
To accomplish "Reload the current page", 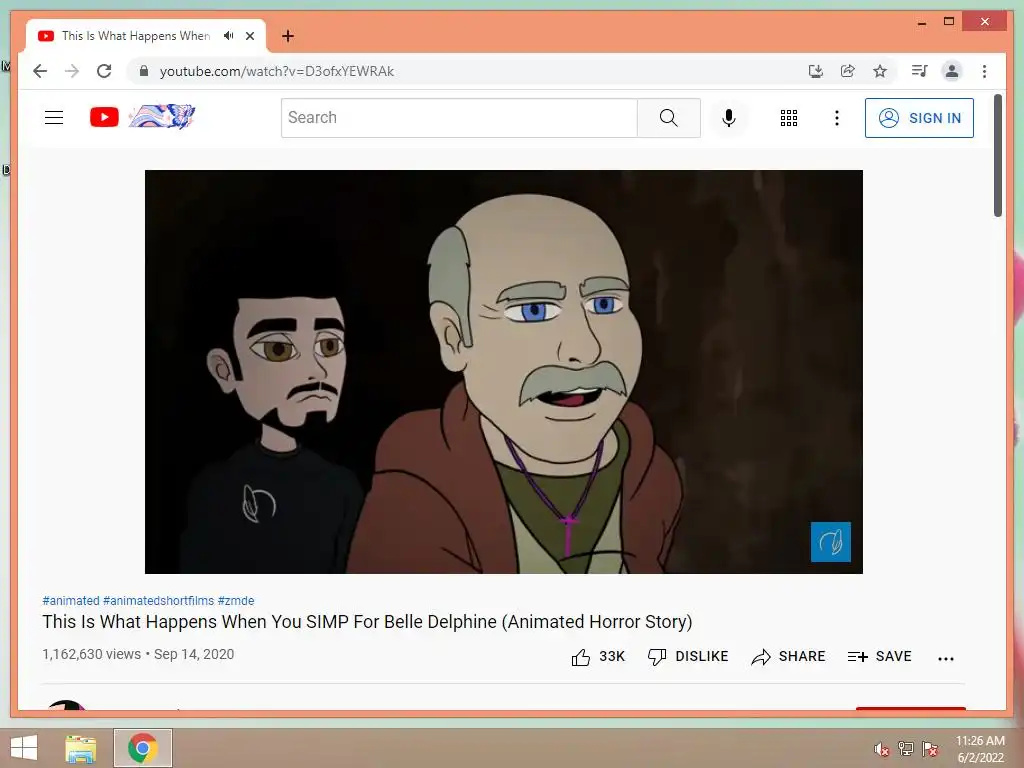I will [x=104, y=71].
